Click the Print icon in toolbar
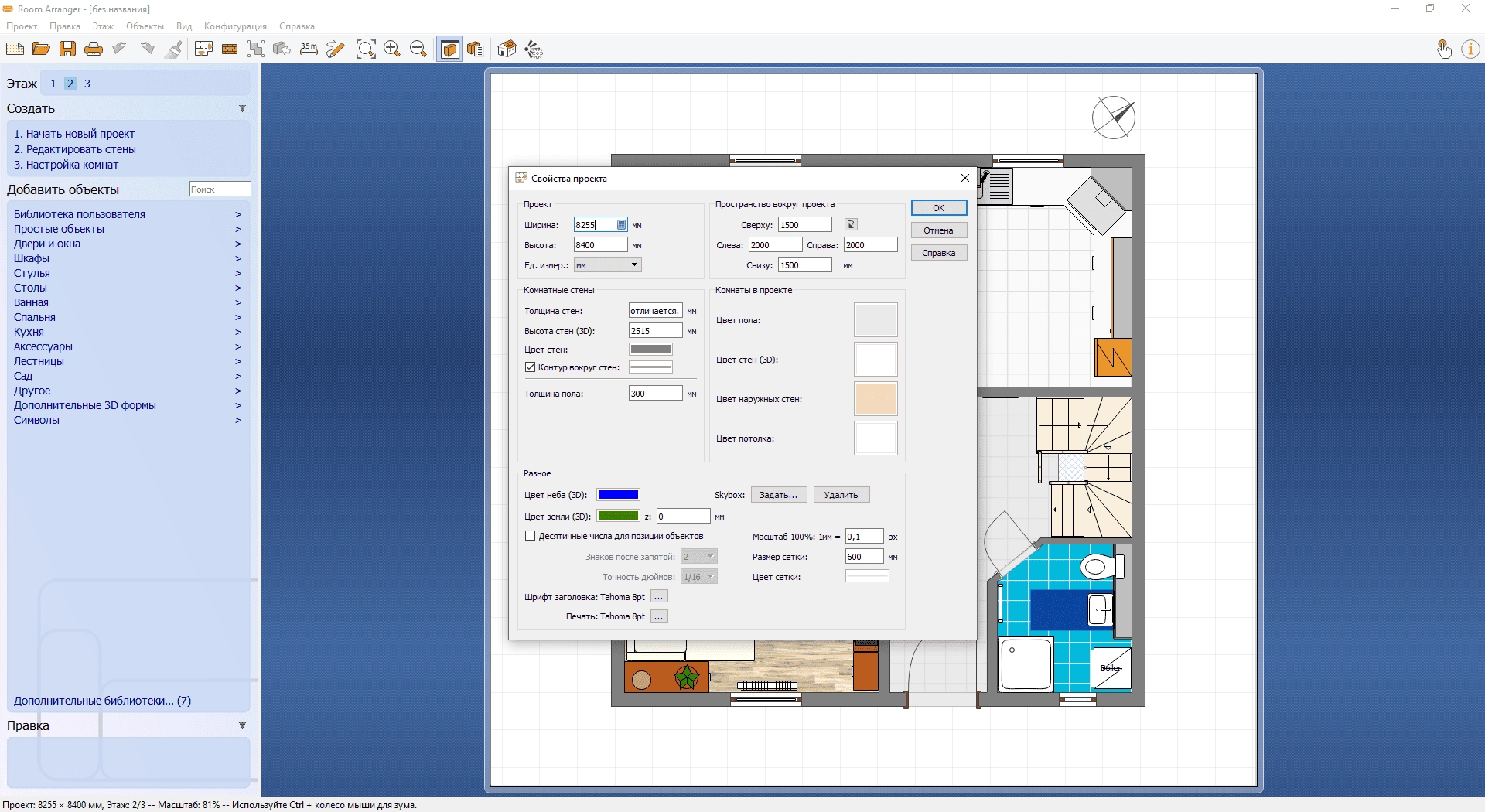Viewport: 1485px width, 812px height. (94, 49)
